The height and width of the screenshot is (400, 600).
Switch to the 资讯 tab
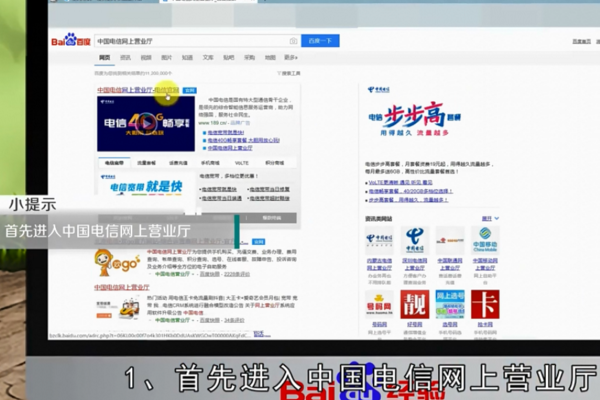pos(125,57)
